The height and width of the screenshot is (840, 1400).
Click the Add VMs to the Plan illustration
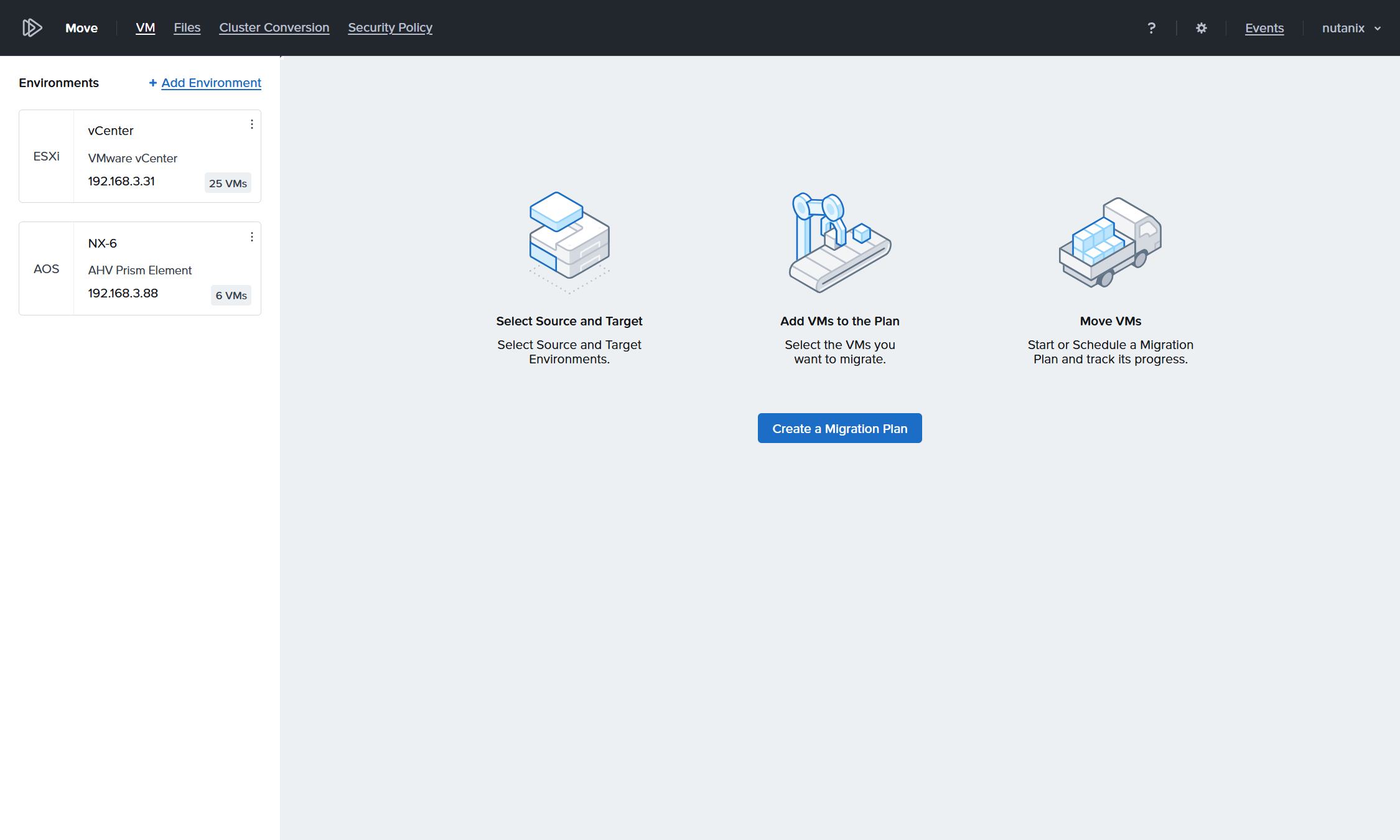[x=840, y=243]
